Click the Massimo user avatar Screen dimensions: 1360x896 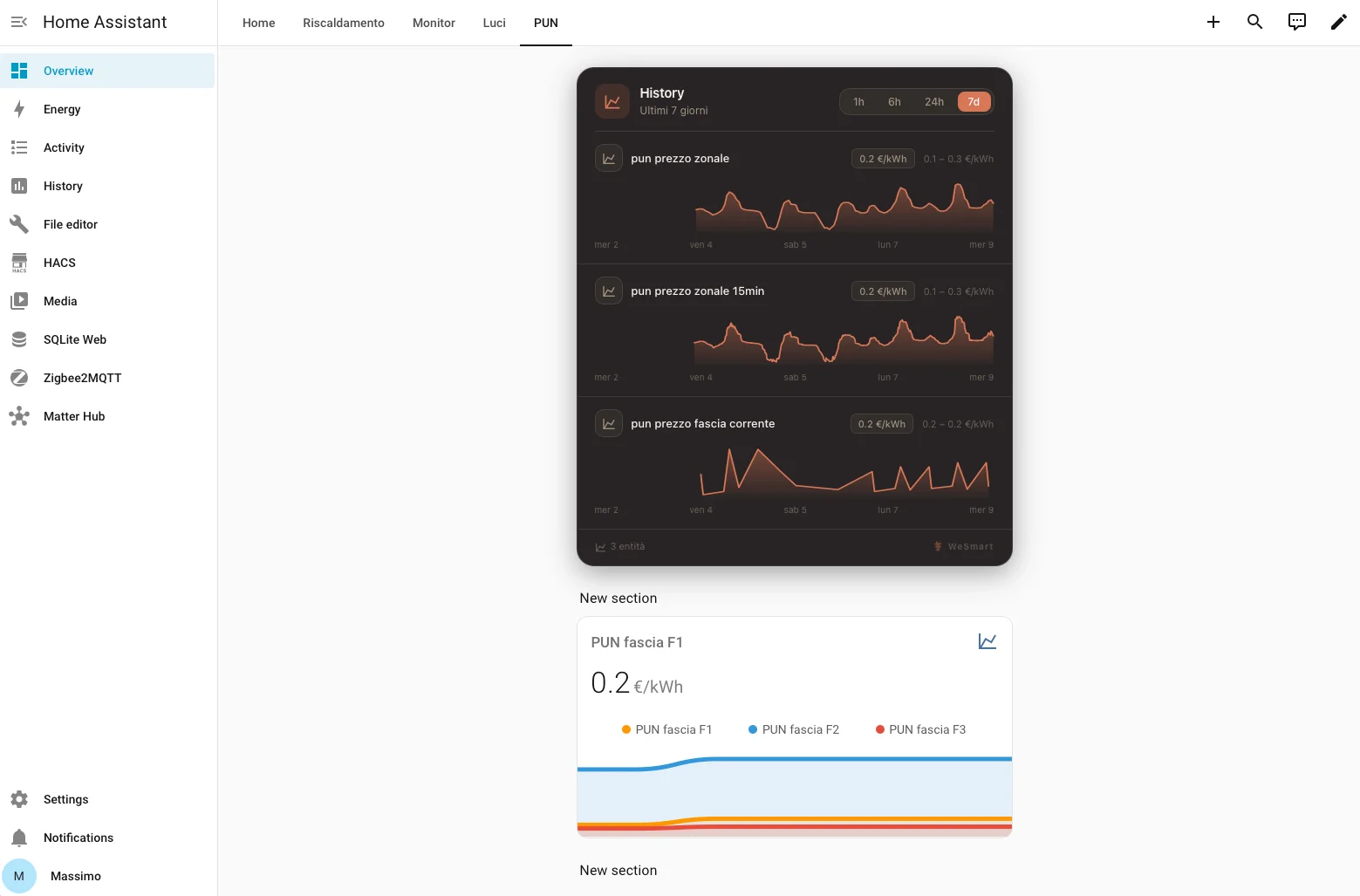19,876
